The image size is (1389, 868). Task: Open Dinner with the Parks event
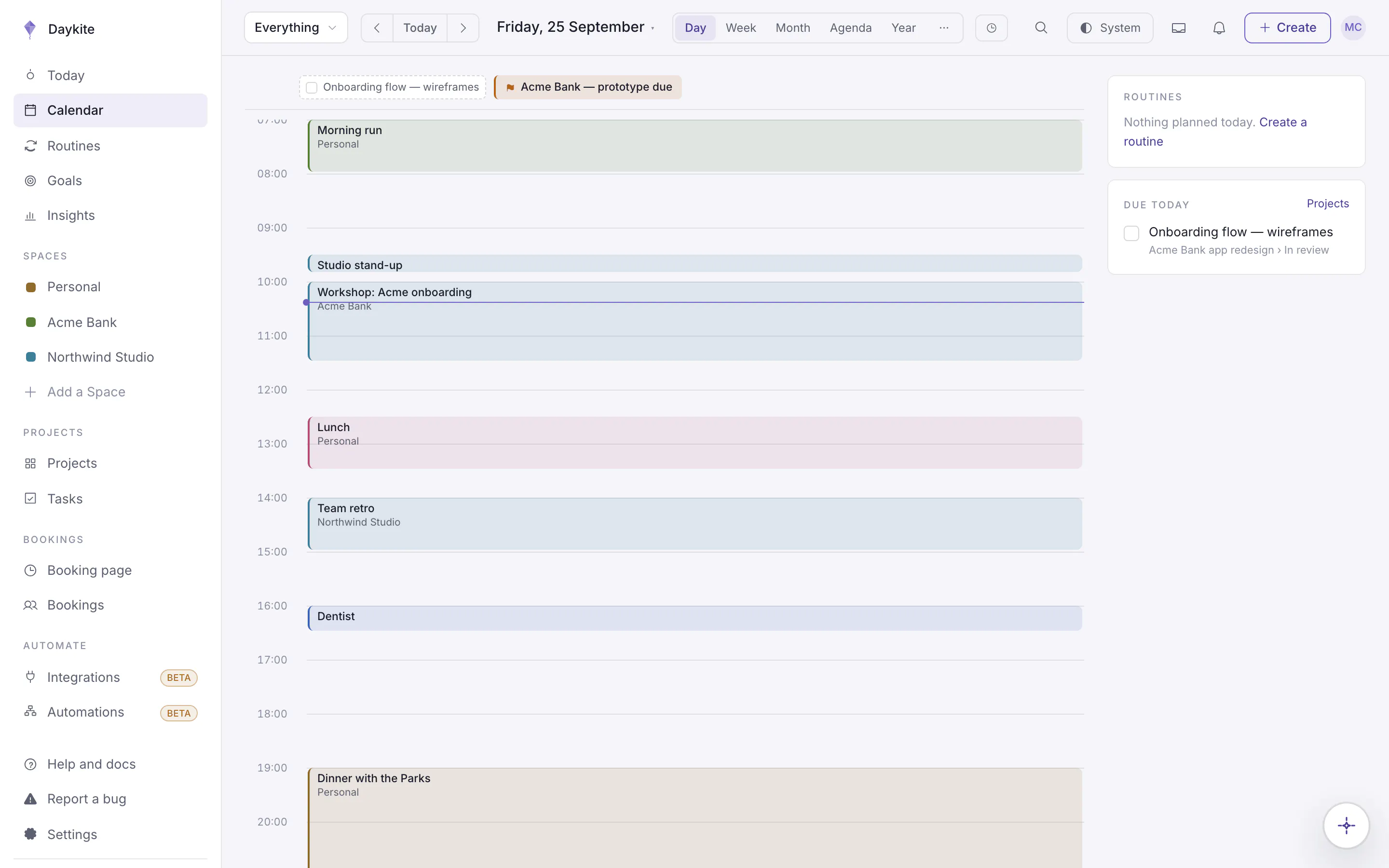pyautogui.click(x=694, y=818)
